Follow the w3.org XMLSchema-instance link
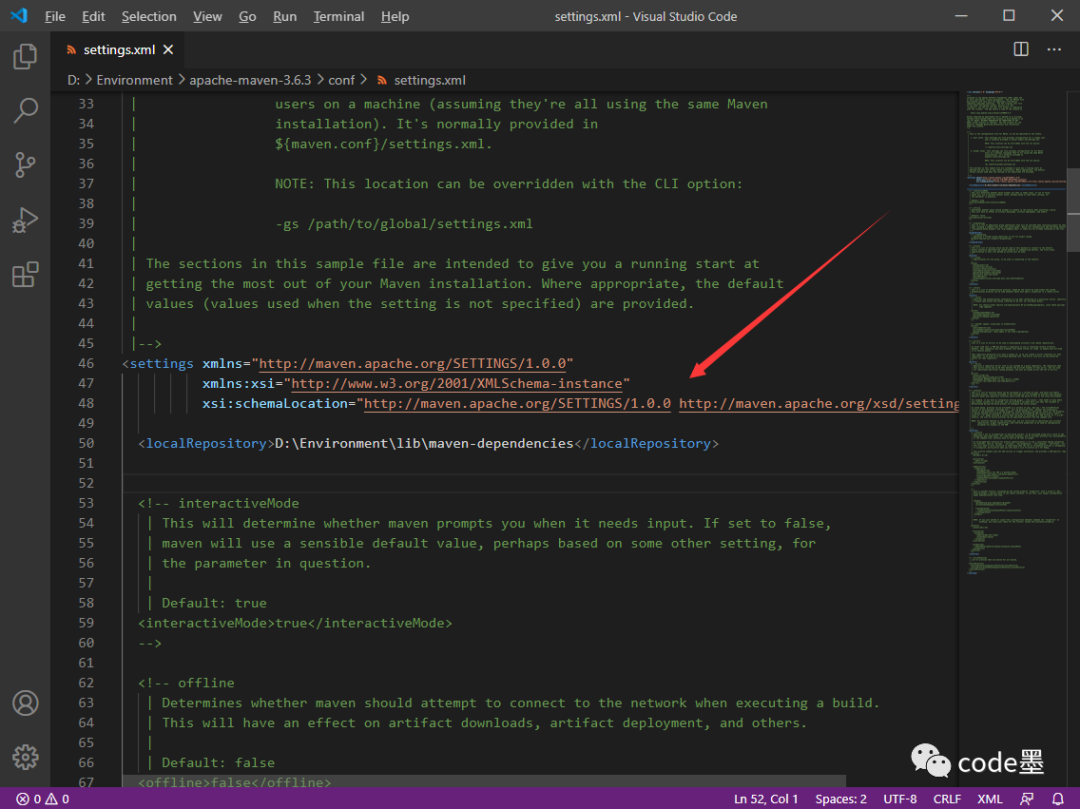The image size is (1080, 809). pos(457,384)
